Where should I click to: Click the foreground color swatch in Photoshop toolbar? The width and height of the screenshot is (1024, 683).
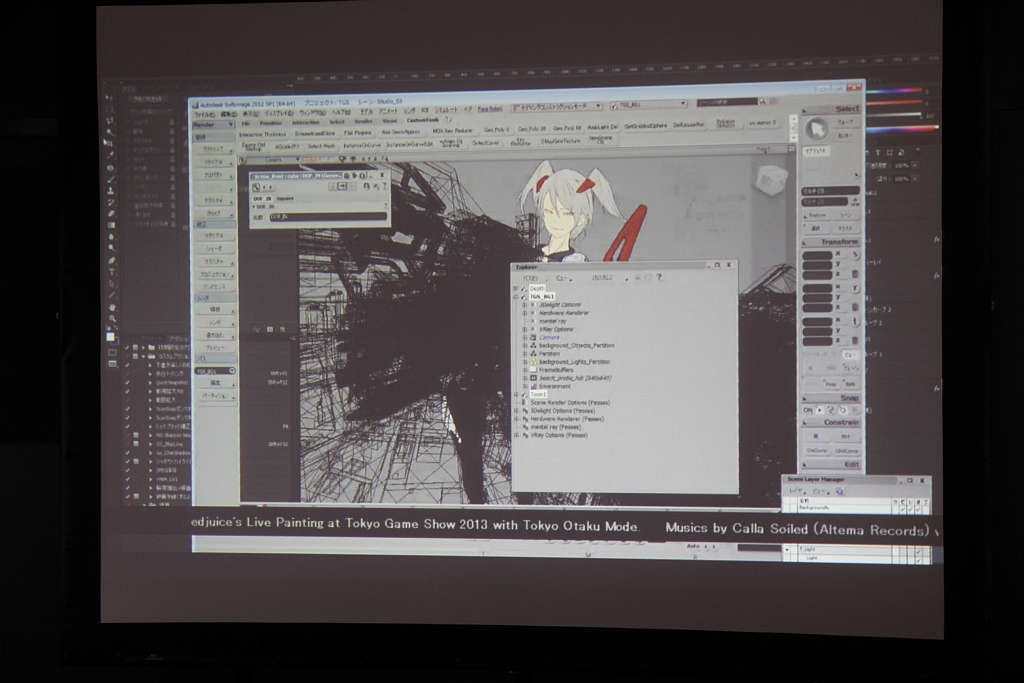point(111,337)
